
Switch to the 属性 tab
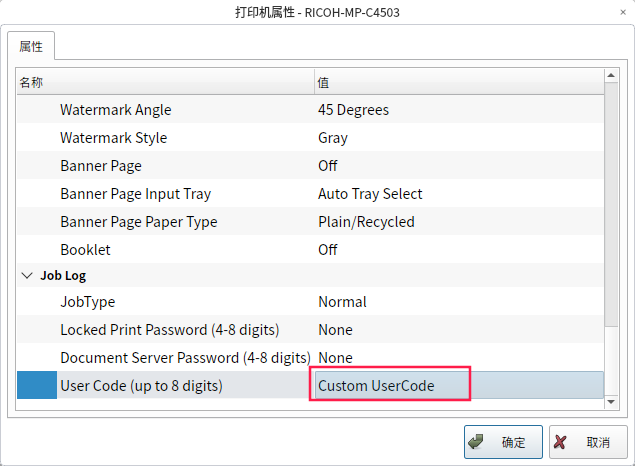[30, 46]
